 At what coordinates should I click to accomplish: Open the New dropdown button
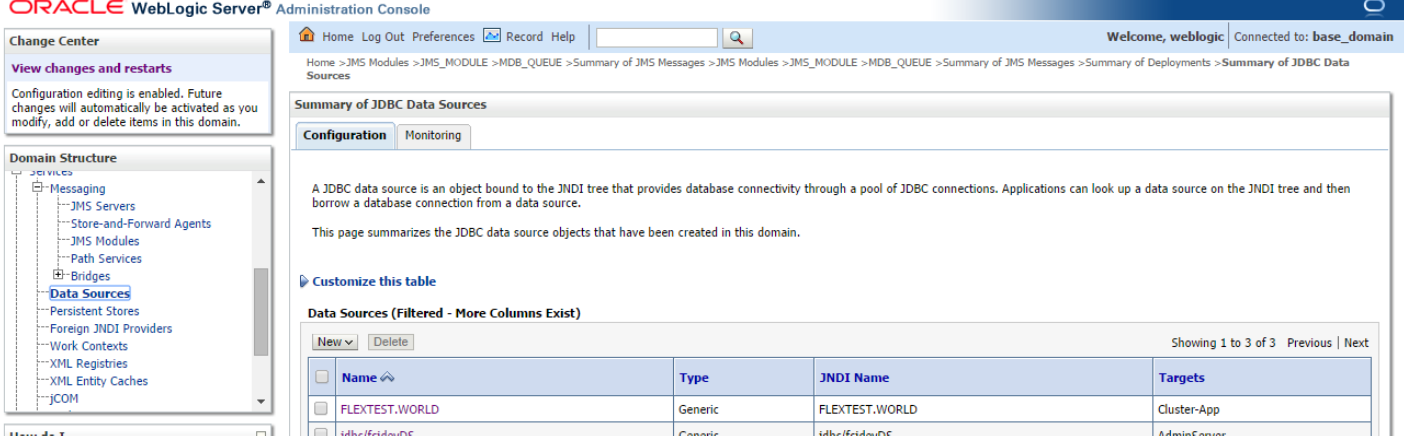point(336,342)
